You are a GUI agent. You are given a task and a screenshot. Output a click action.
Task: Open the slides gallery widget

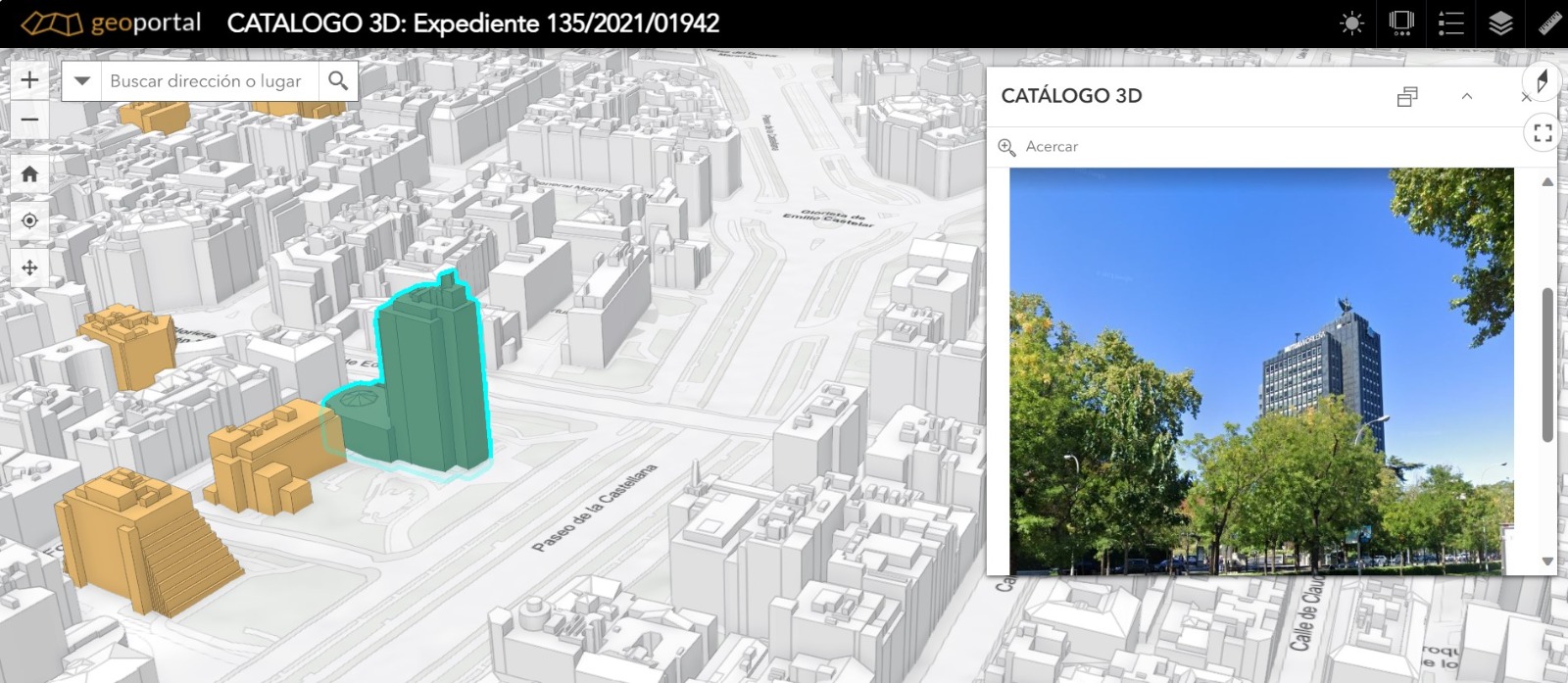click(1401, 24)
